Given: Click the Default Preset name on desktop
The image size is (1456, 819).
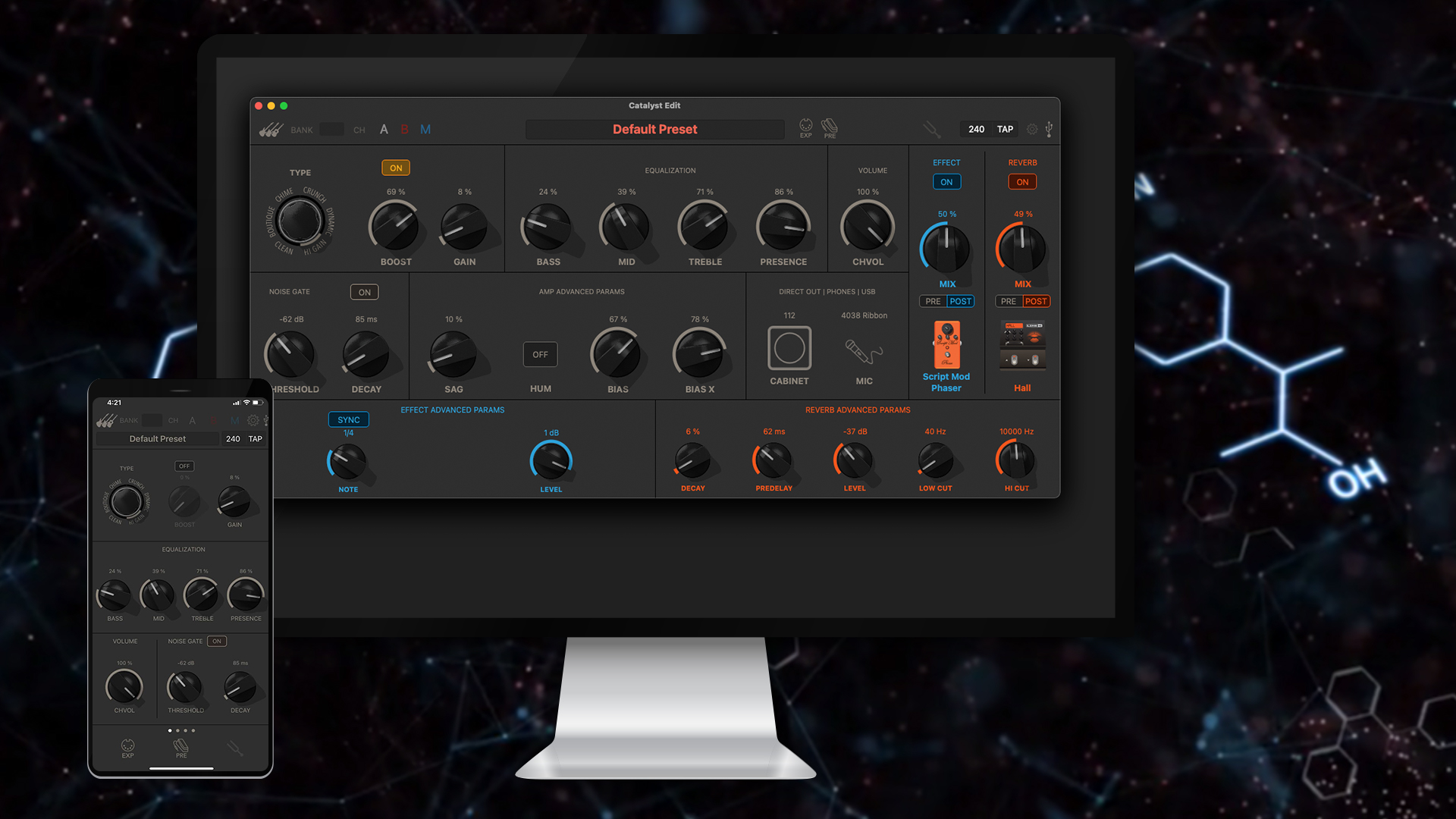Looking at the screenshot, I should click(655, 129).
